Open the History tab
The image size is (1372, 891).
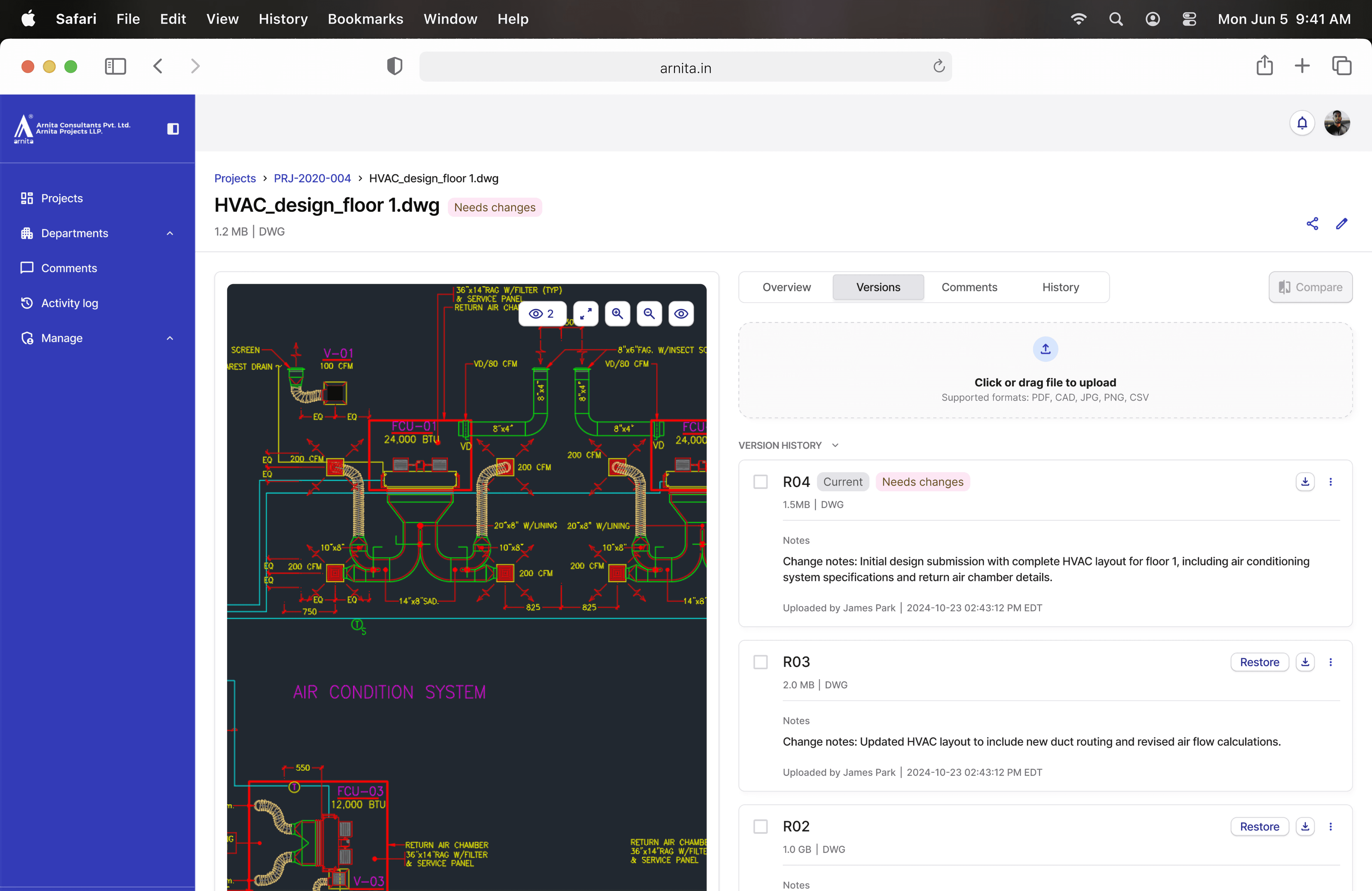(1060, 287)
